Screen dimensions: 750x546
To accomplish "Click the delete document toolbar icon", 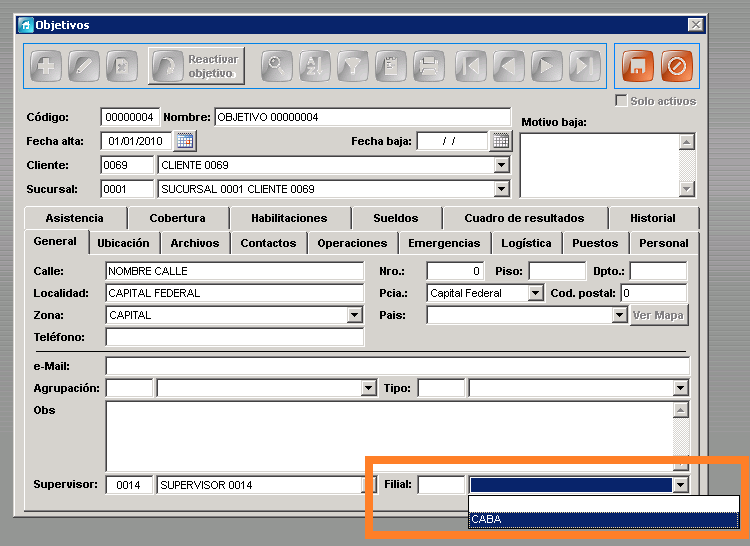I will pos(122,66).
